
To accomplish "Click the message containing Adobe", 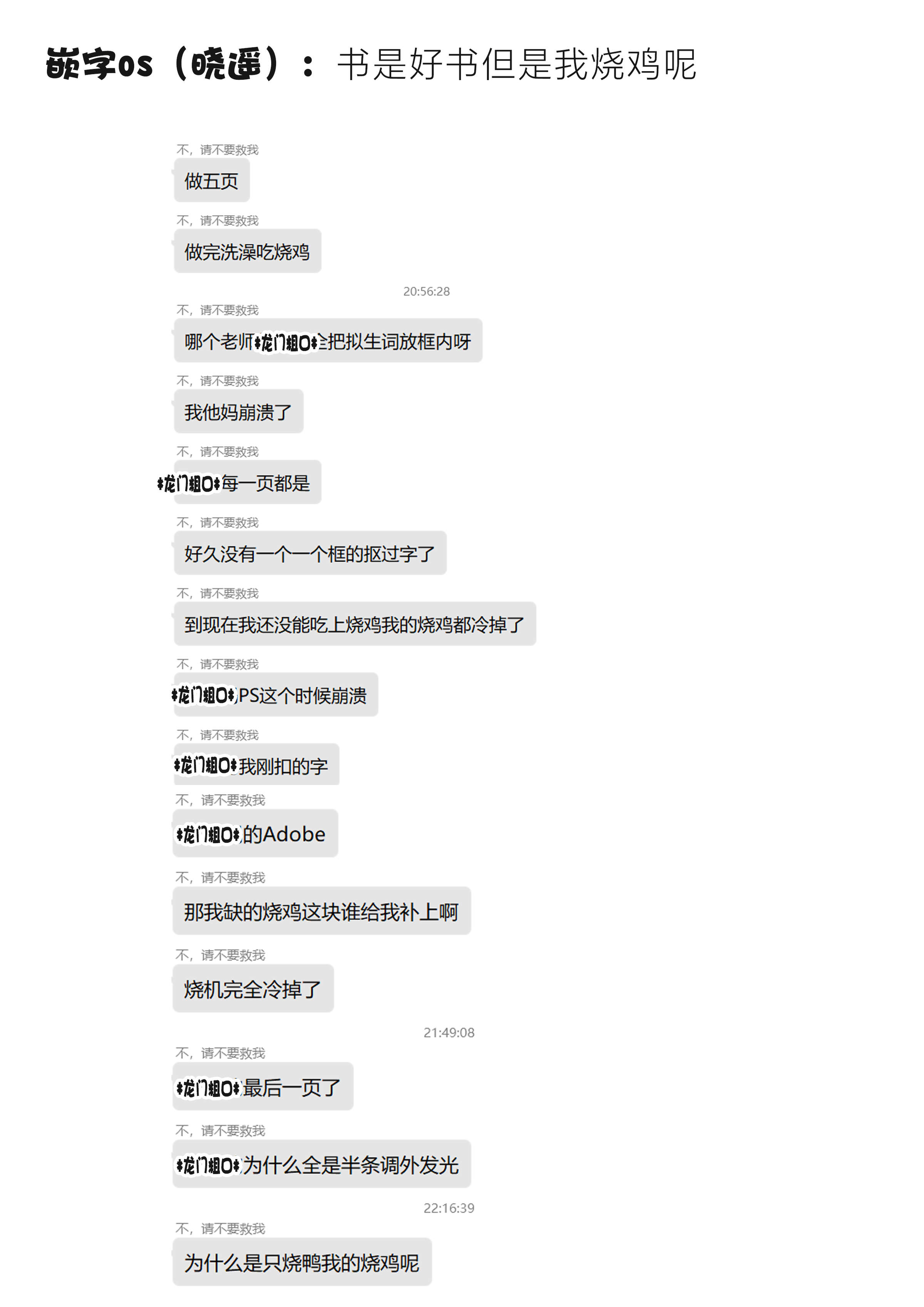I will click(256, 833).
